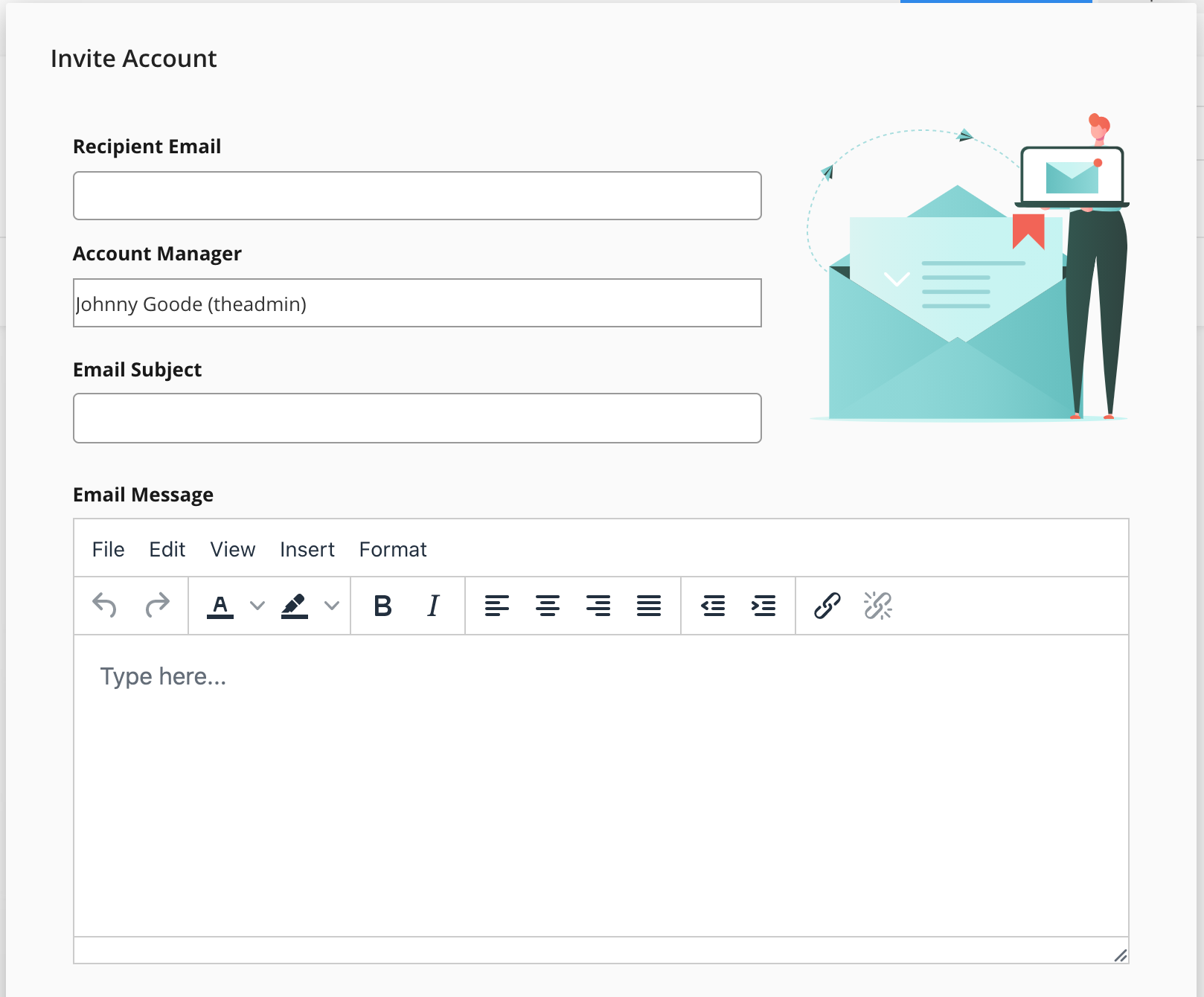Viewport: 1204px width, 997px height.
Task: Click the editor resize handle corner
Action: [x=1120, y=955]
